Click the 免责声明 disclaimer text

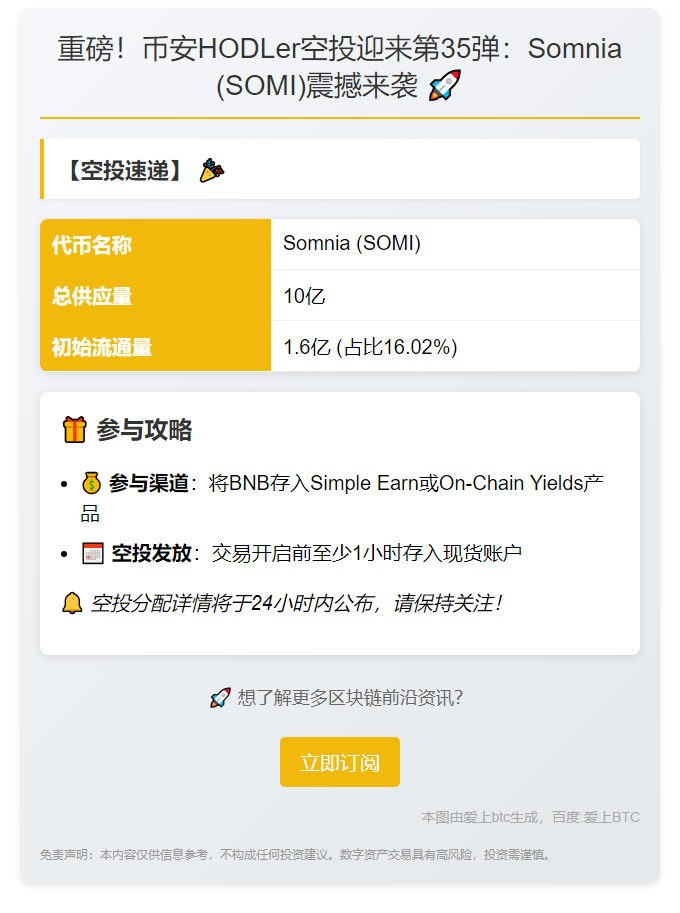(x=295, y=855)
